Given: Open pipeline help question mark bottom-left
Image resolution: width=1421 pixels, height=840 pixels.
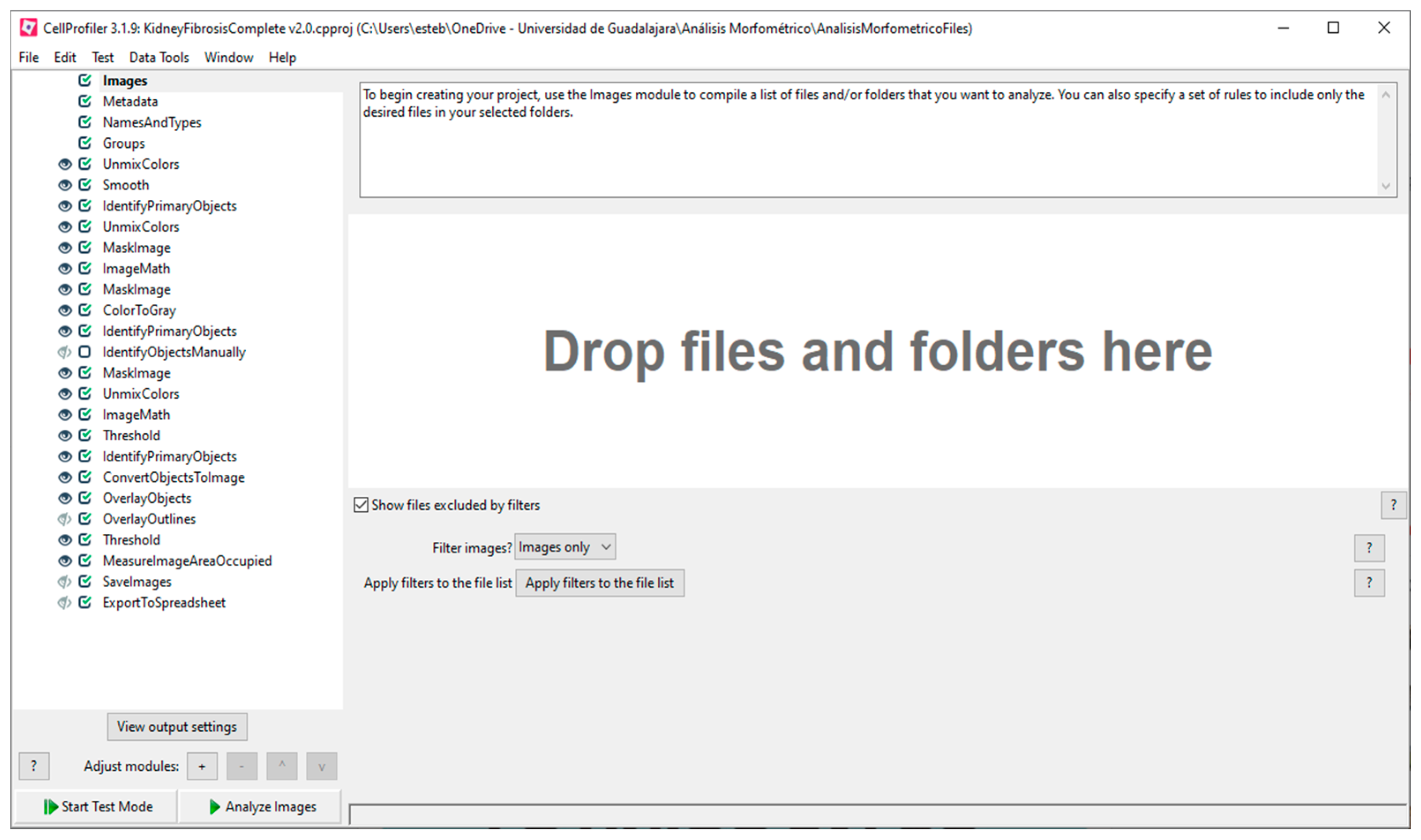Looking at the screenshot, I should (x=34, y=766).
